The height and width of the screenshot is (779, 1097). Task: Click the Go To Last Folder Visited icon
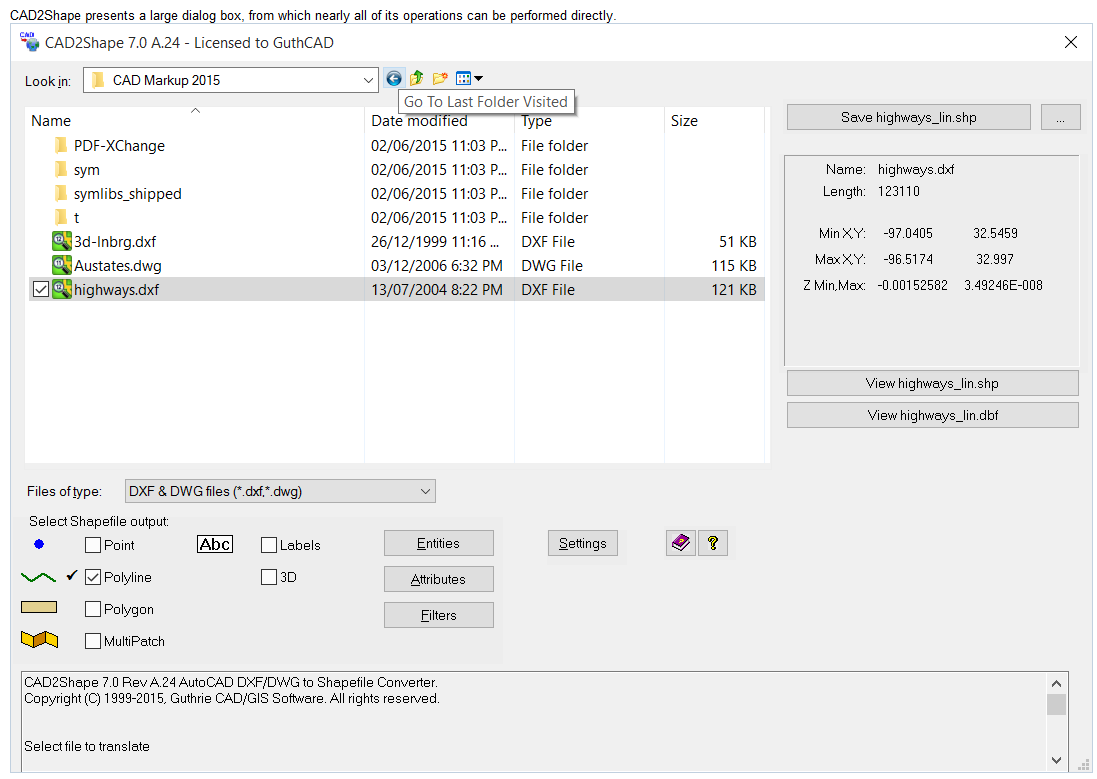[394, 79]
